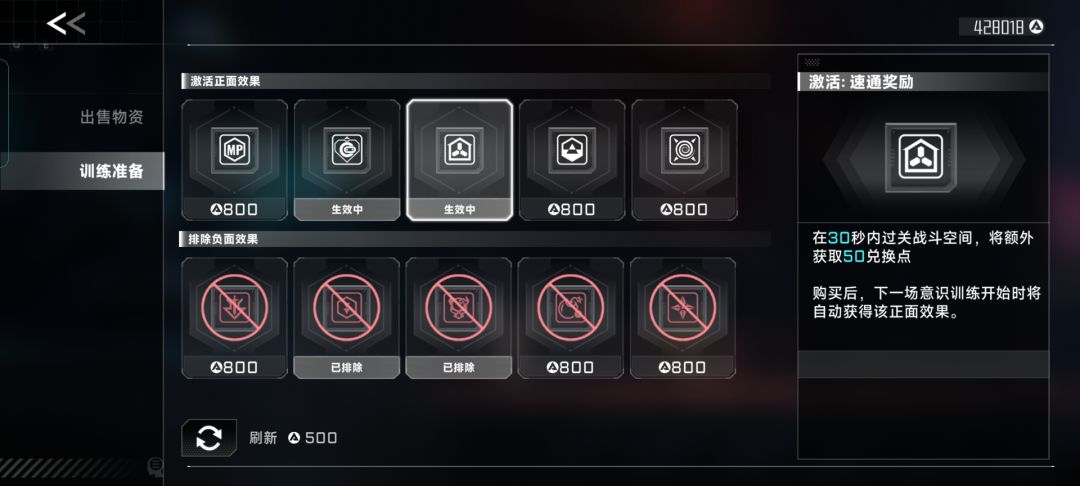Select the last crossed-out negative effect icon
The image size is (1080, 486).
(x=683, y=308)
